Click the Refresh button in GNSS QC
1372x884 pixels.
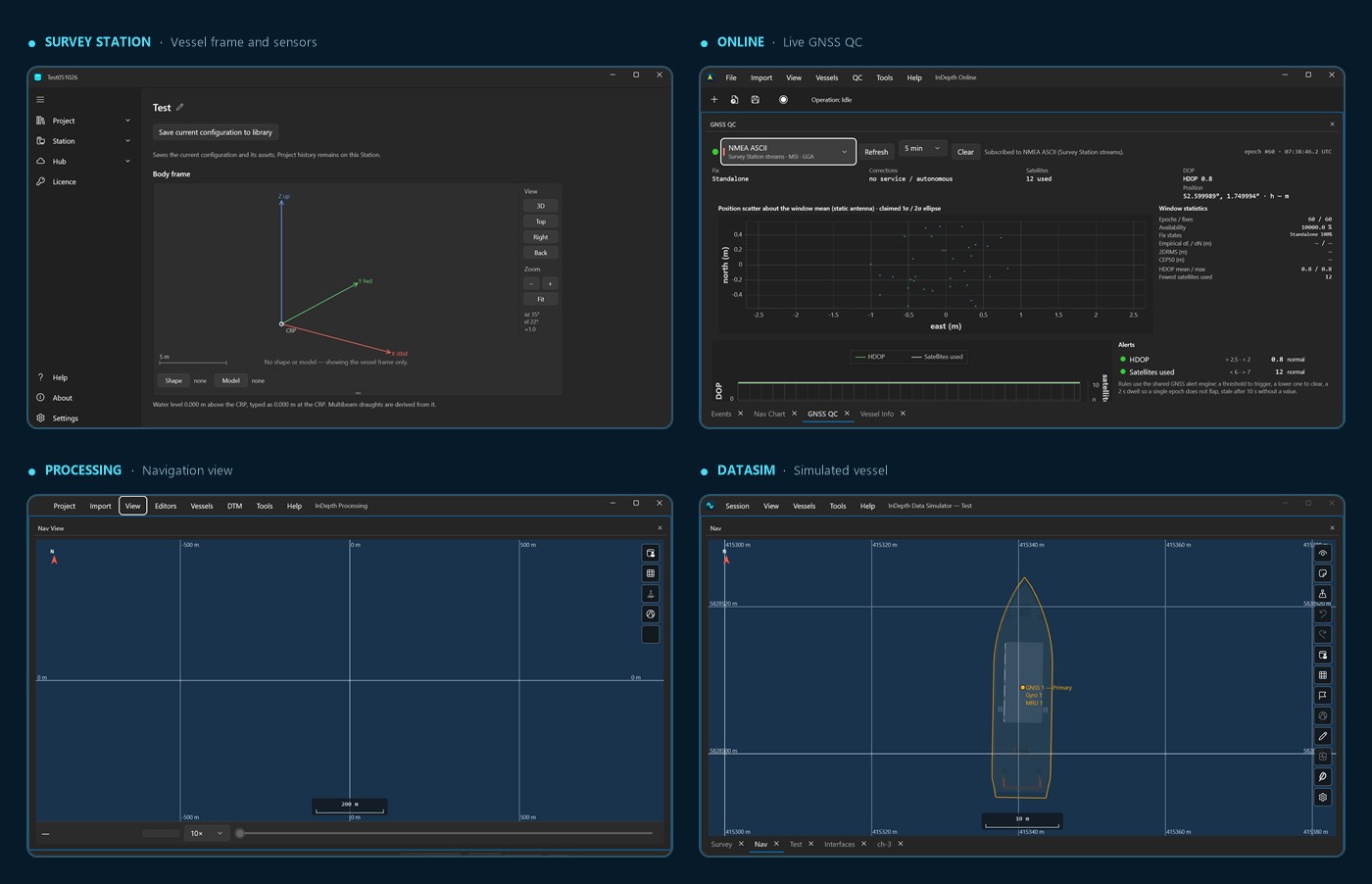(876, 152)
